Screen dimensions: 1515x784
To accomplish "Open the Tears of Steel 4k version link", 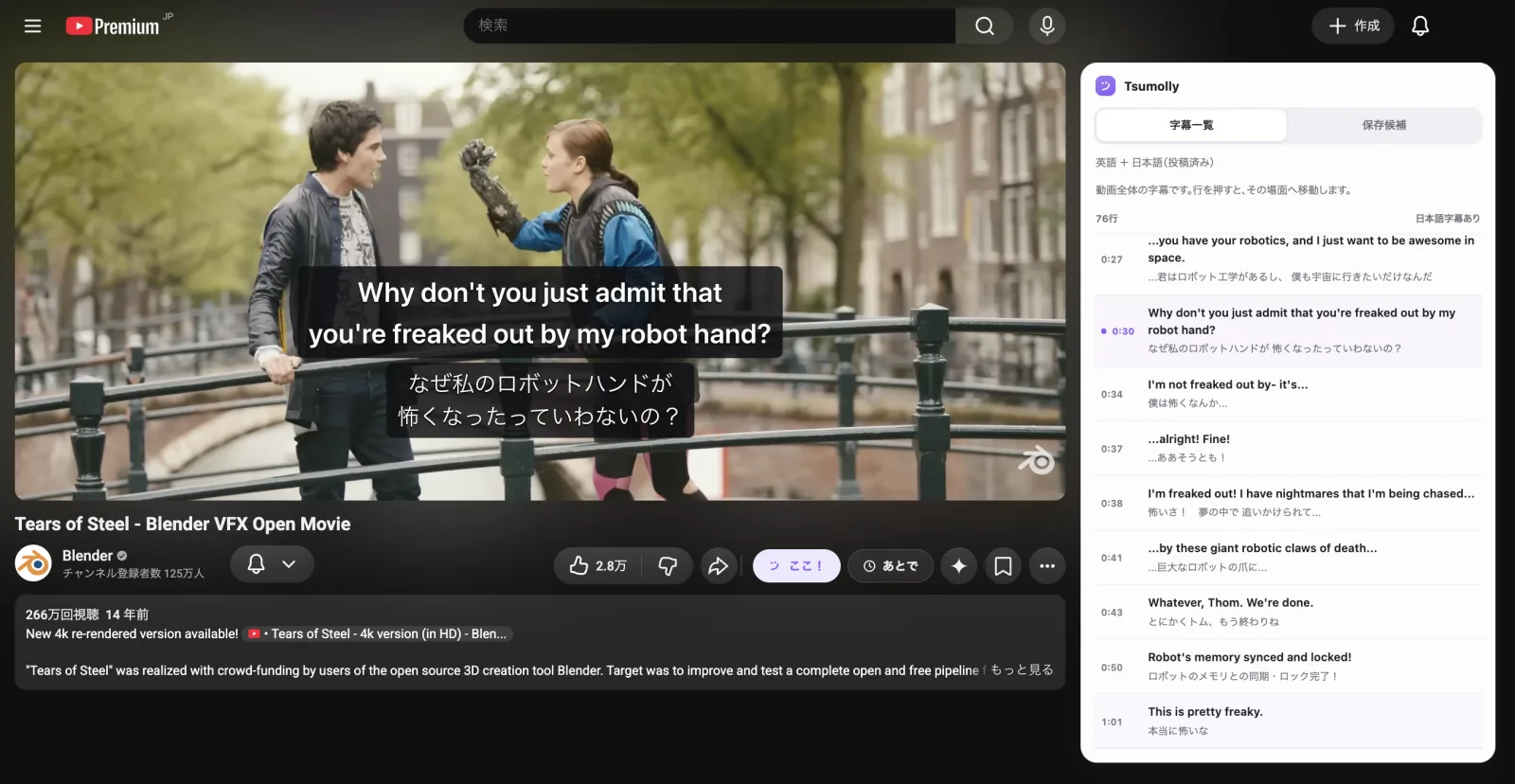I will 378,634.
